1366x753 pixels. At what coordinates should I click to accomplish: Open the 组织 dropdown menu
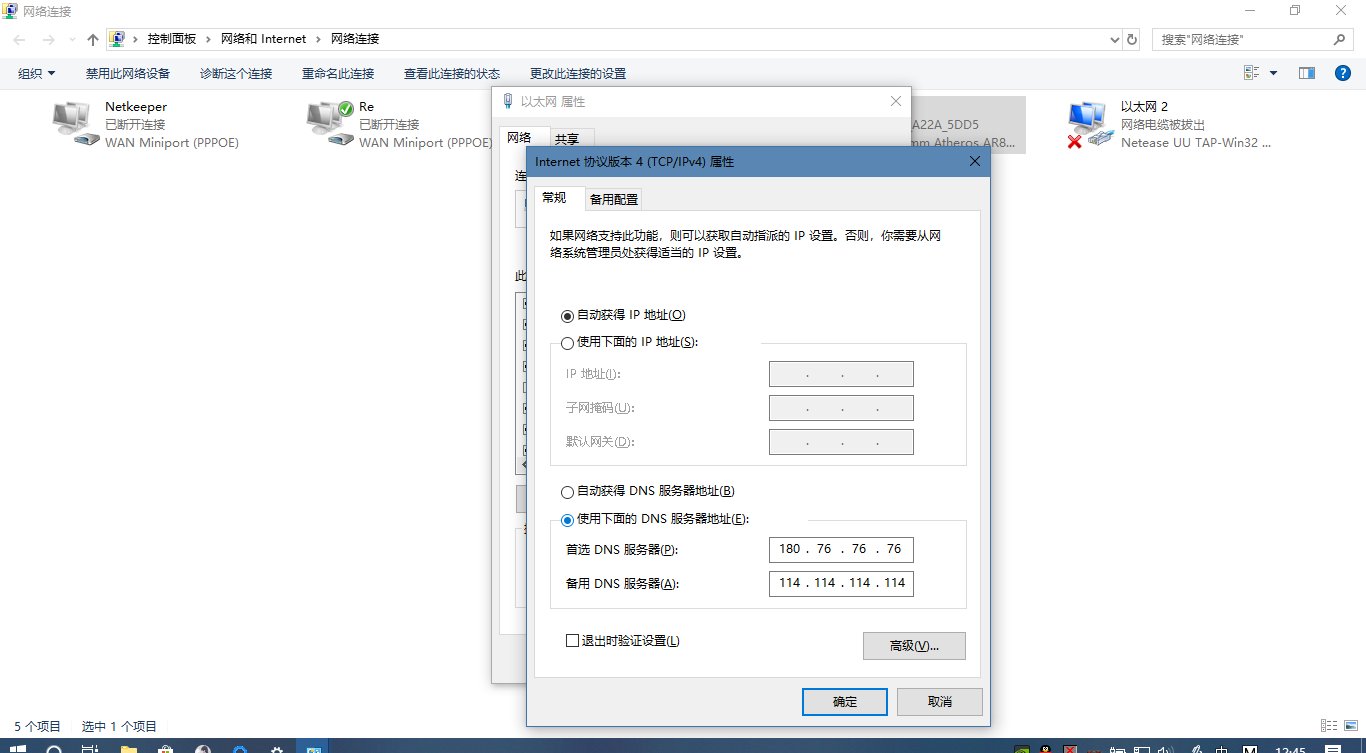coord(35,72)
